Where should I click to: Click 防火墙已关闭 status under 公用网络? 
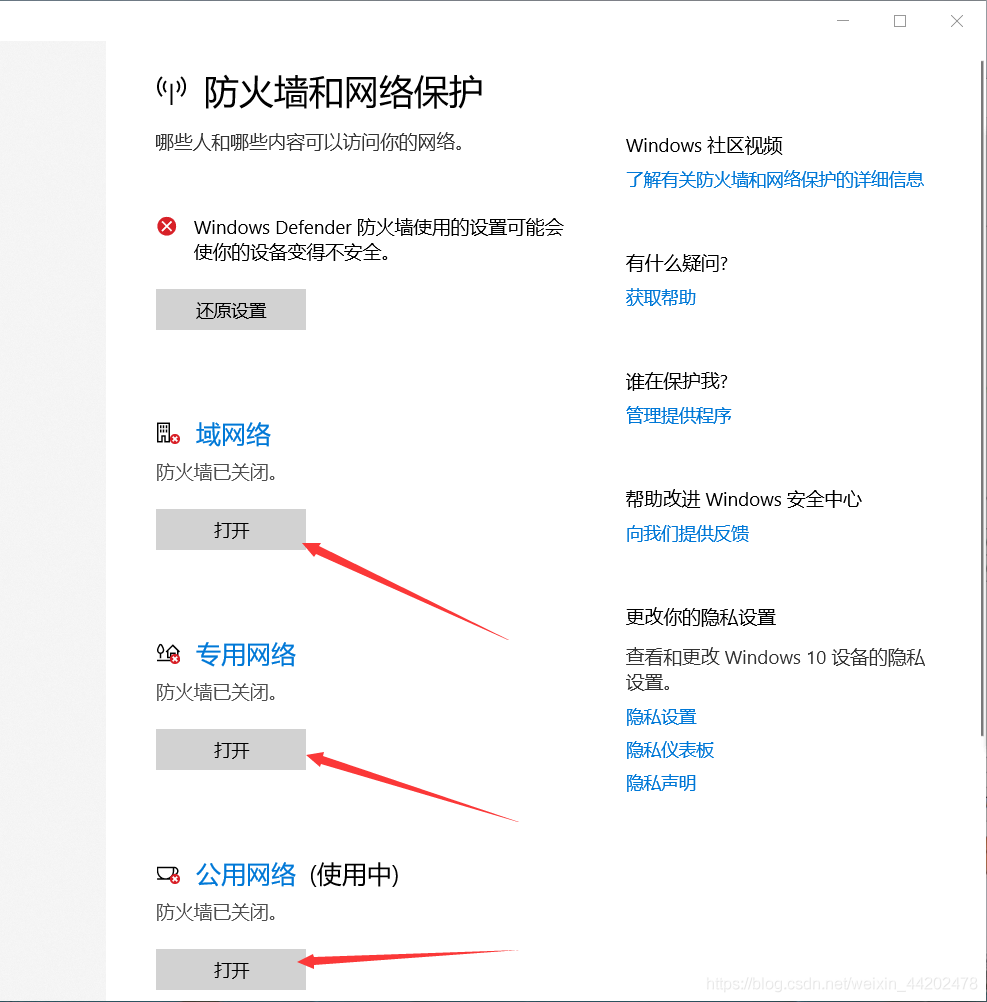pos(217,912)
